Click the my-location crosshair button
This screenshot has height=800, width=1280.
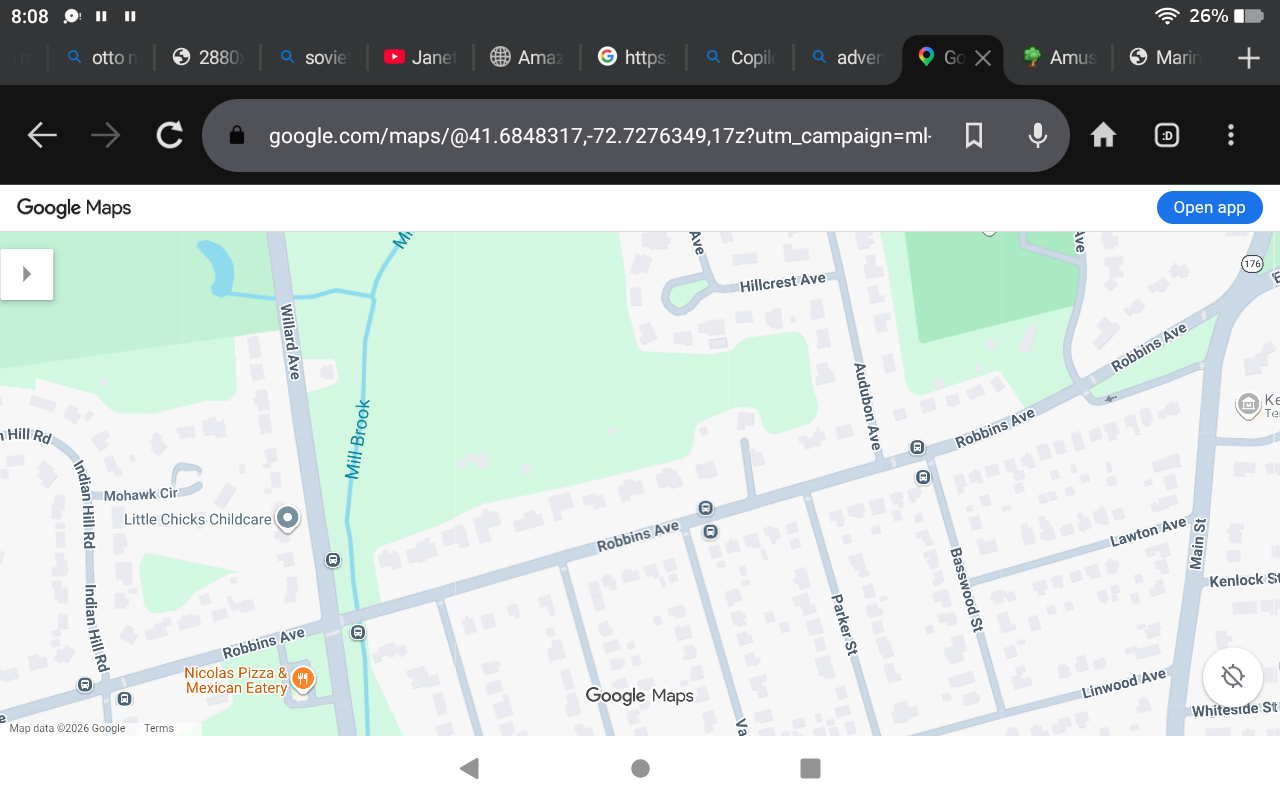[1233, 677]
